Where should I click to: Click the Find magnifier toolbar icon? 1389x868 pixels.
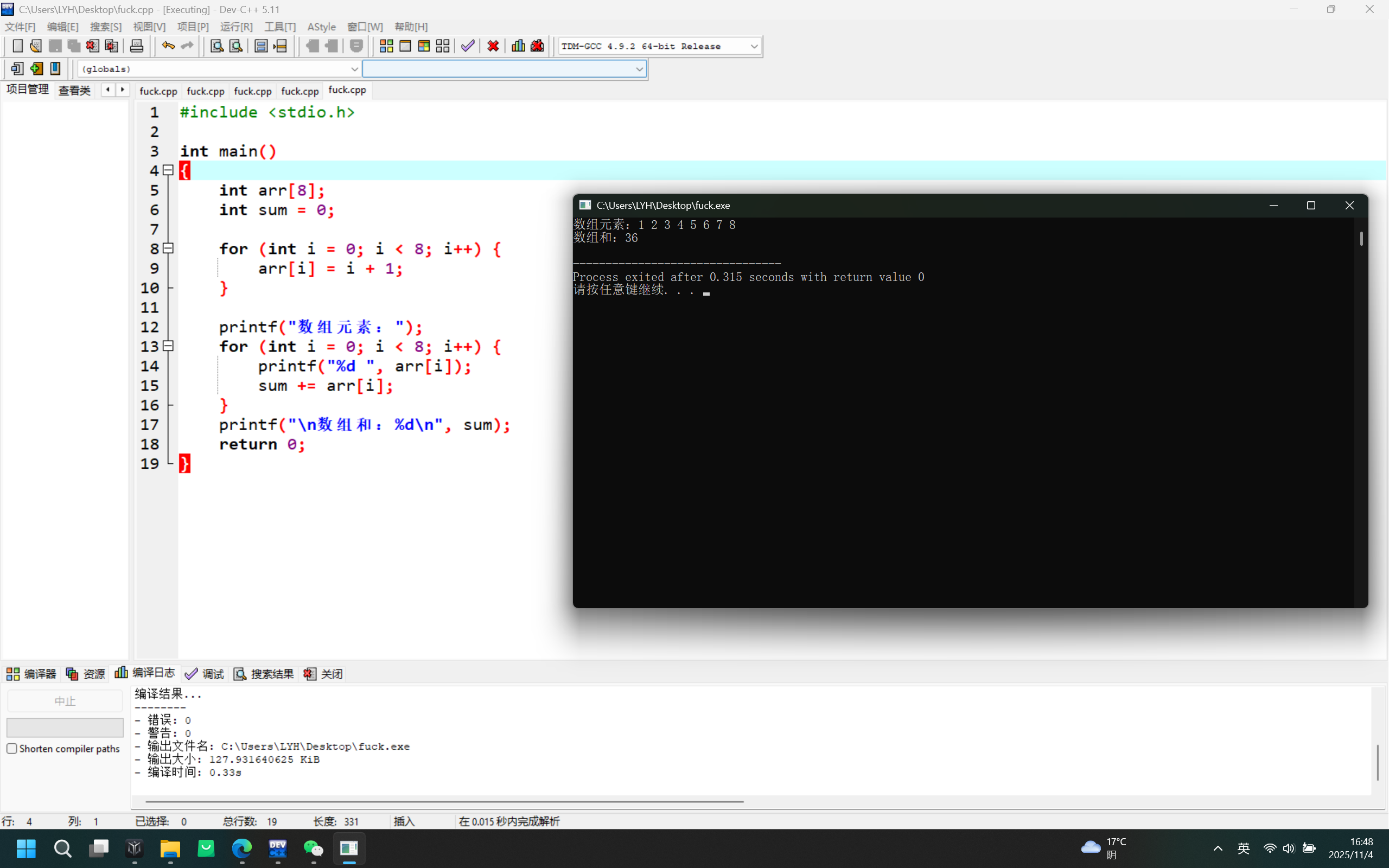[x=216, y=46]
